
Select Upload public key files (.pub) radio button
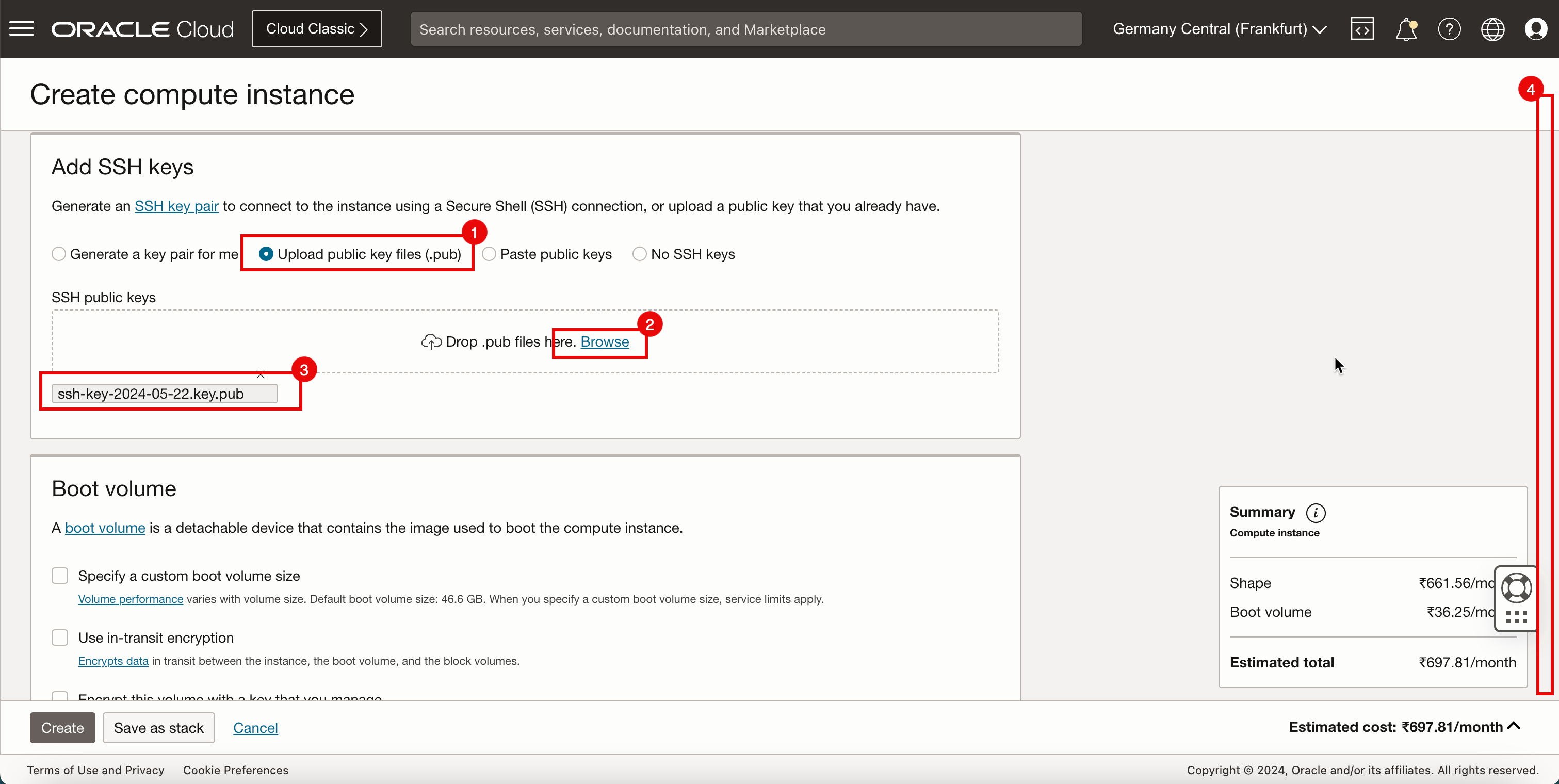[x=265, y=253]
